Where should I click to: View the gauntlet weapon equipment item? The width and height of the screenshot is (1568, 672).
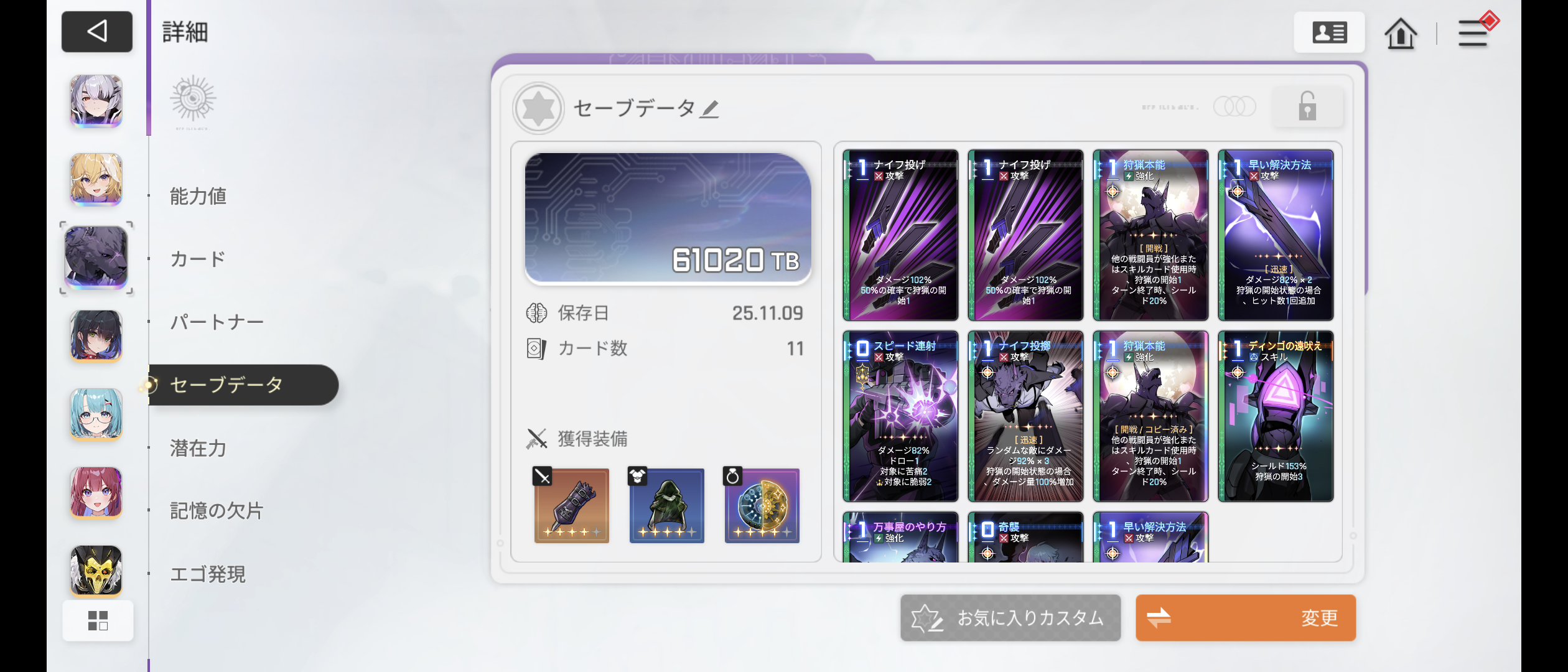571,505
